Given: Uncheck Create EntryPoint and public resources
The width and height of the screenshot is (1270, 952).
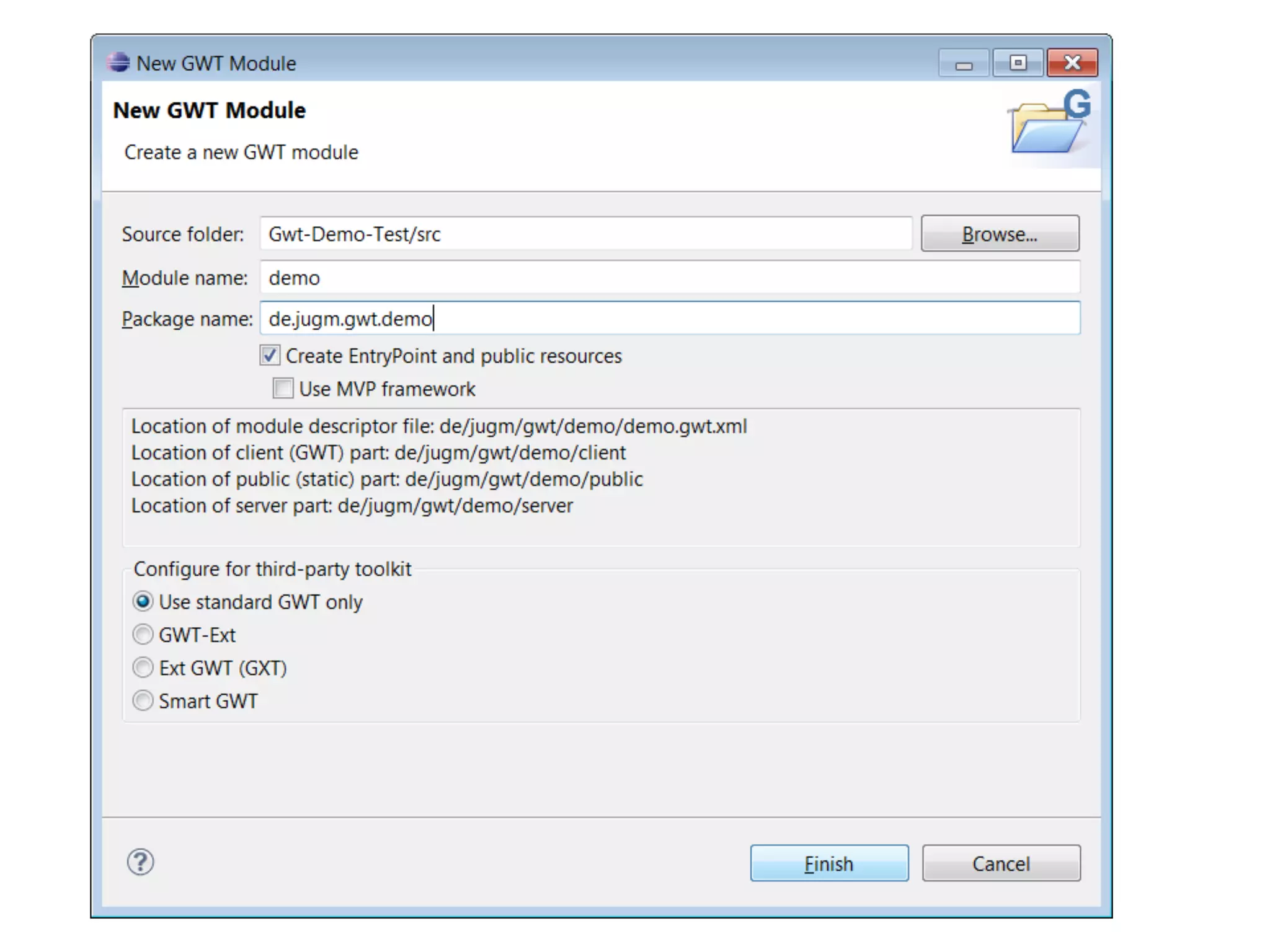Looking at the screenshot, I should point(270,356).
